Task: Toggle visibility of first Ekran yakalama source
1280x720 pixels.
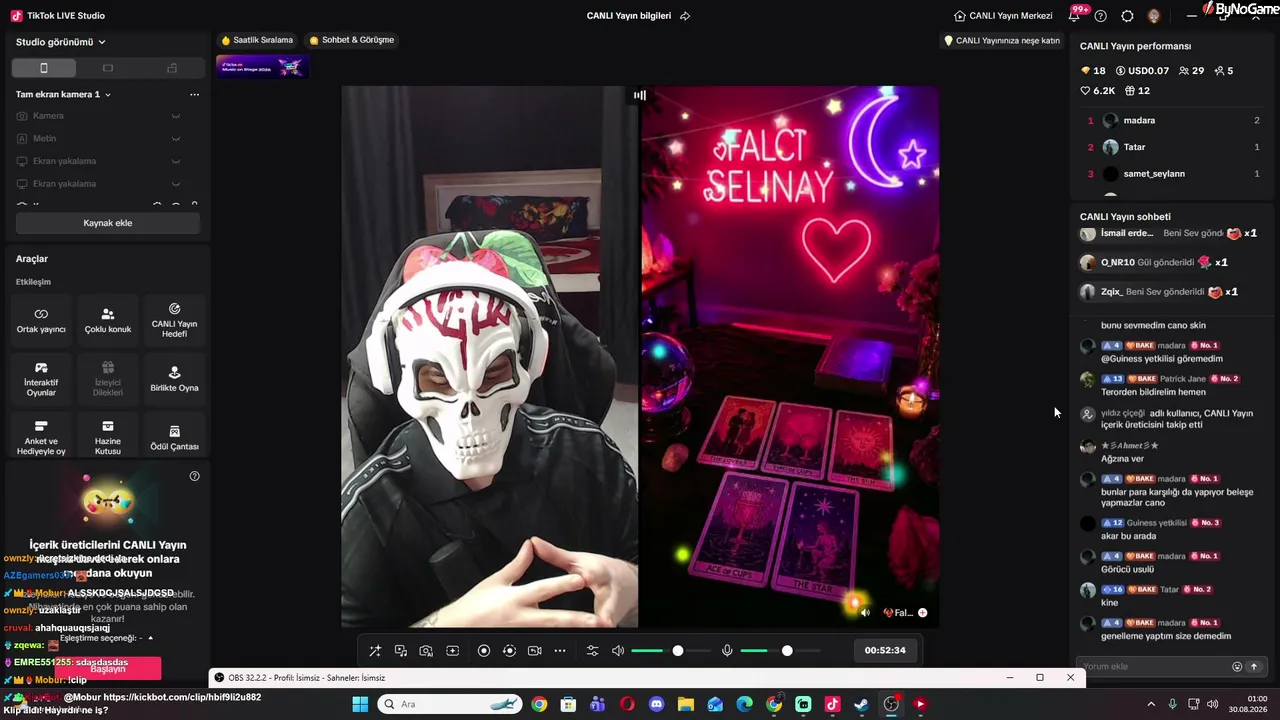Action: click(x=176, y=161)
